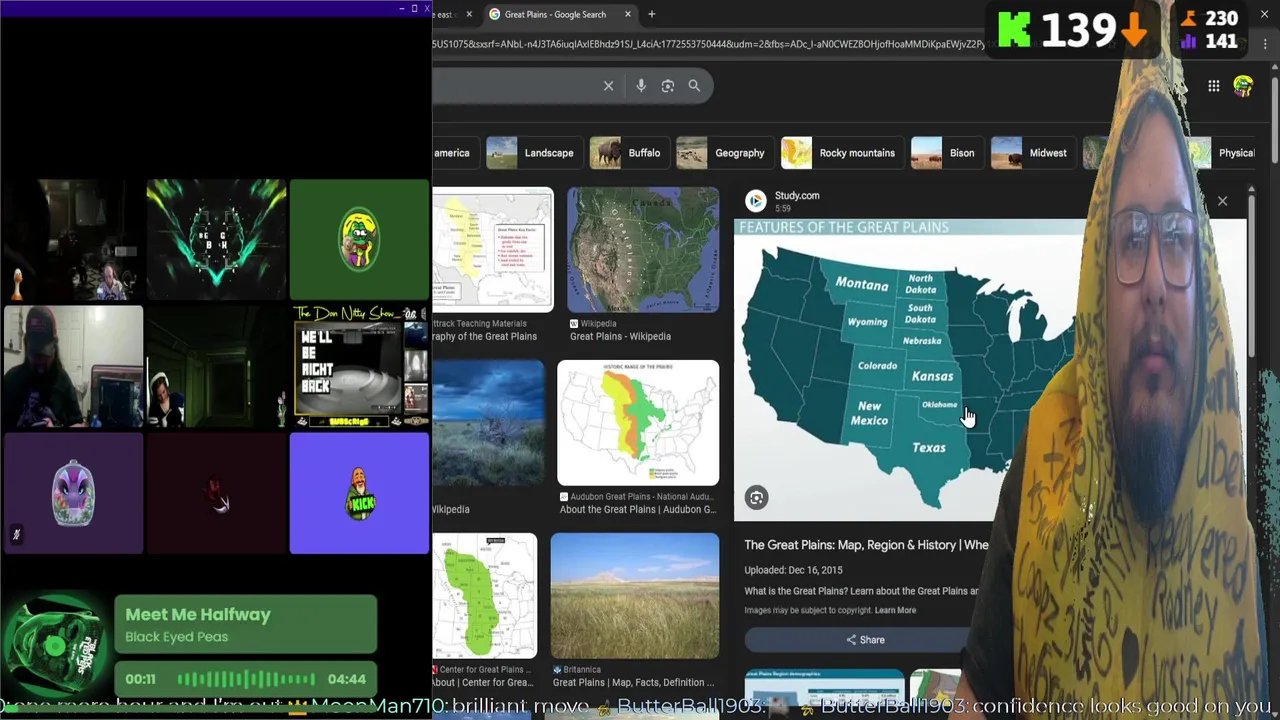Open Audubon historic range map thumbnail
Viewport: 1280px width, 720px height.
(x=638, y=423)
